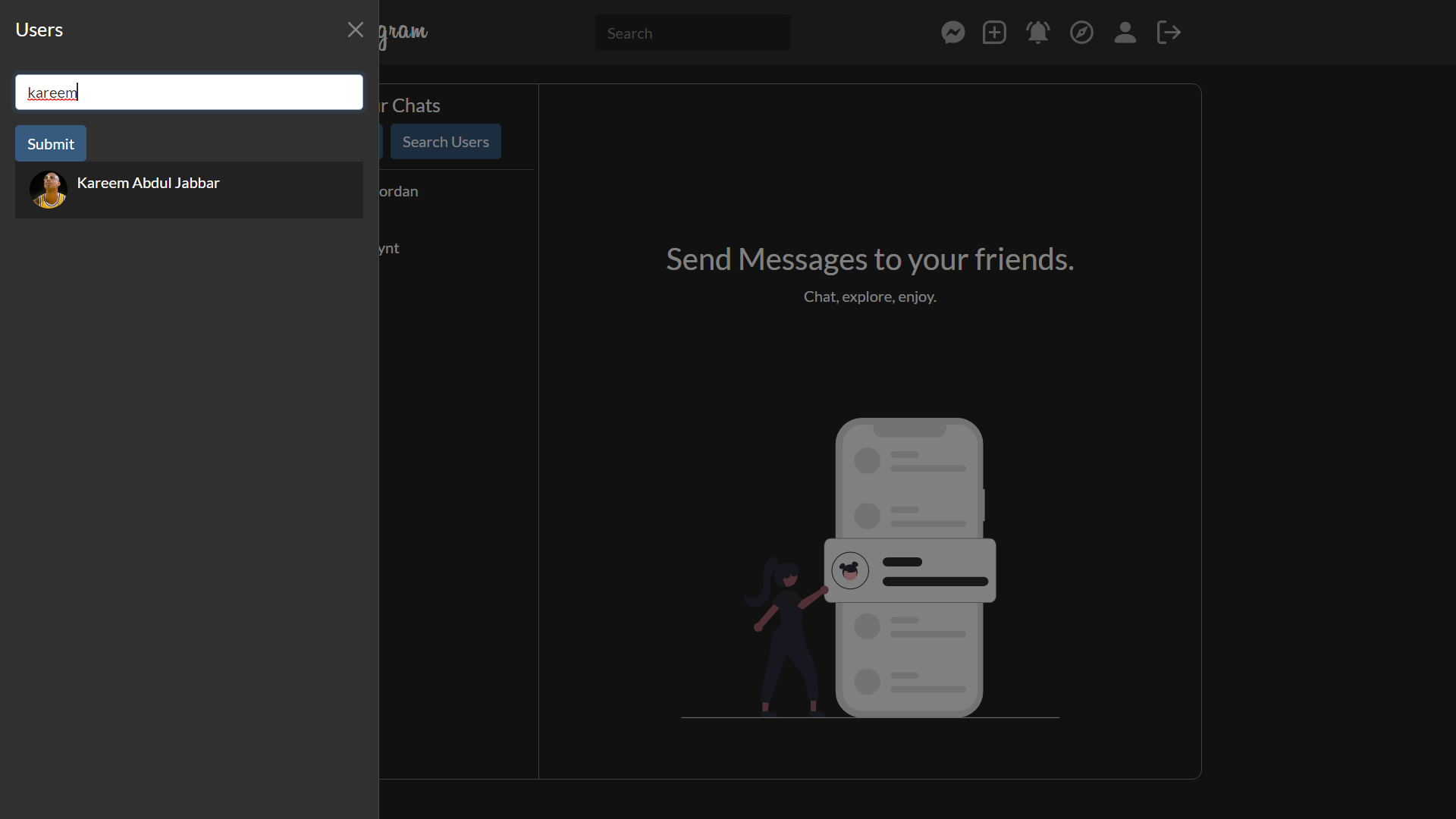Image resolution: width=1456 pixels, height=819 pixels.
Task: Click the Search Users button
Action: pos(445,142)
